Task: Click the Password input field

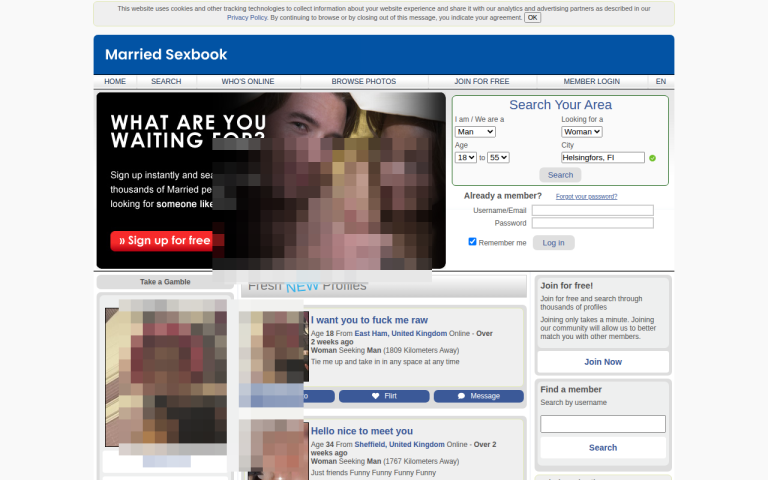Action: click(593, 223)
